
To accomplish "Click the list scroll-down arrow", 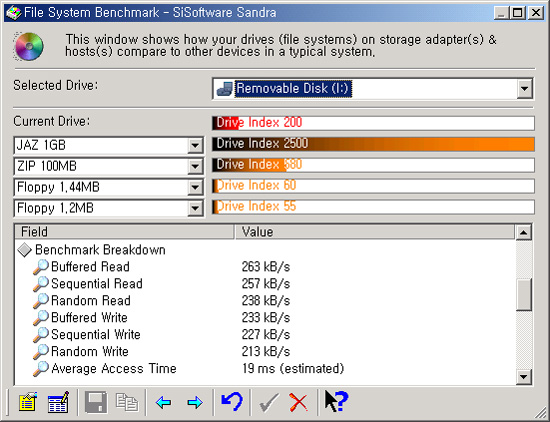I will (x=523, y=377).
